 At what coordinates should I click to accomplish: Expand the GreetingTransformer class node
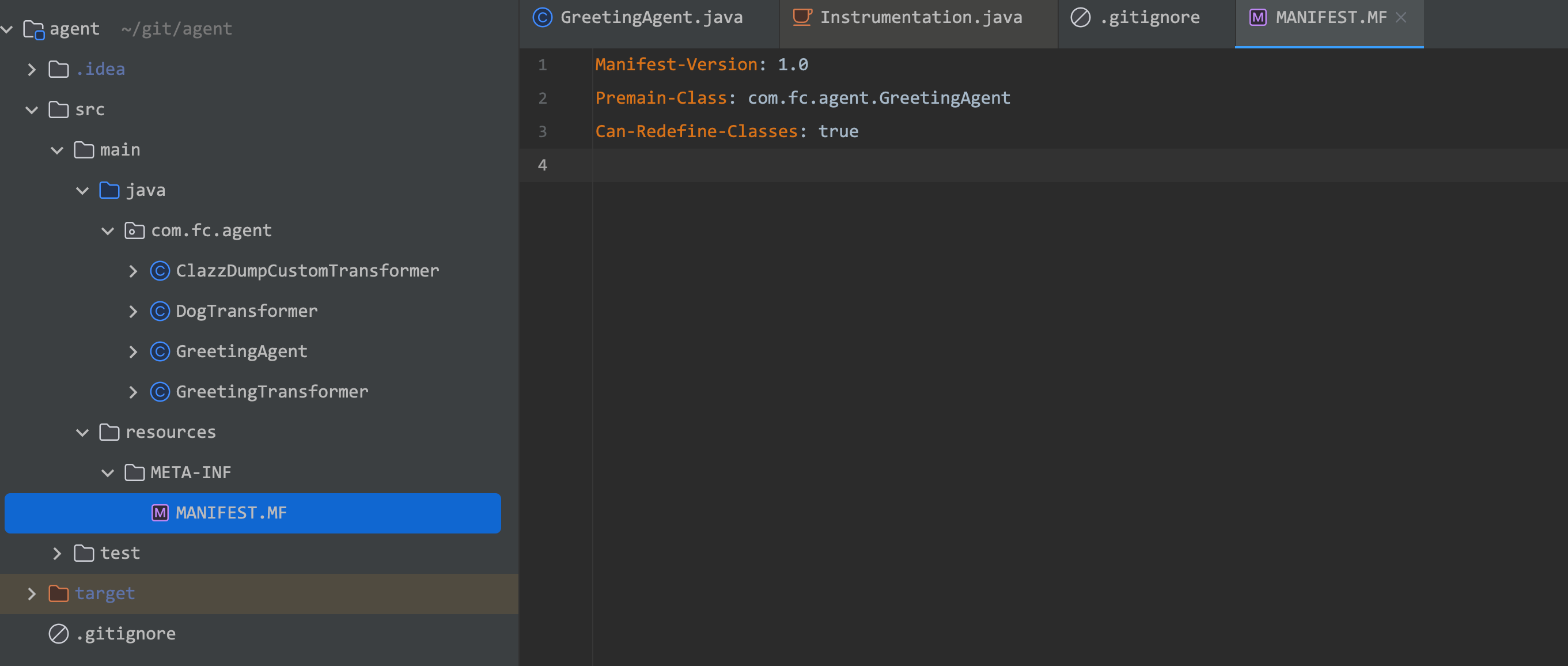point(133,391)
